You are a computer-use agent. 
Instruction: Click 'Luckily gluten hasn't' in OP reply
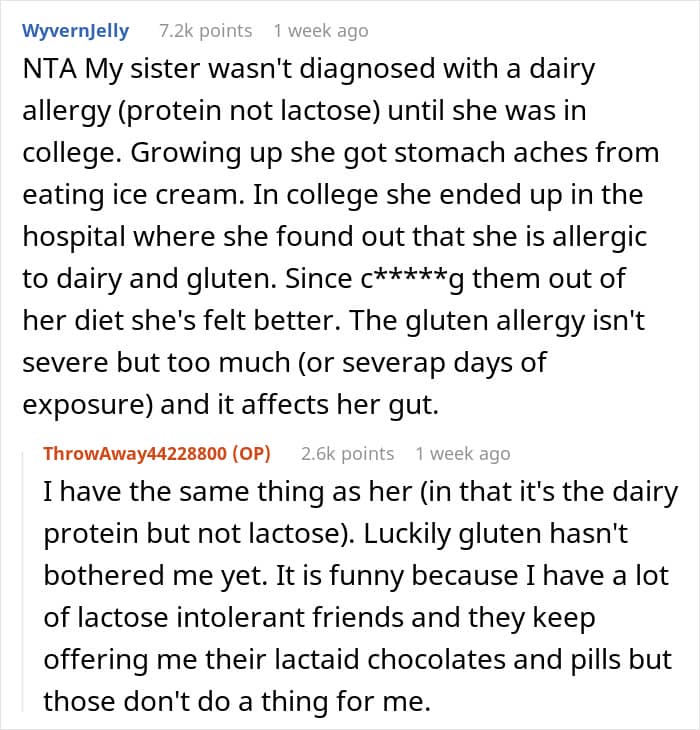tap(496, 534)
